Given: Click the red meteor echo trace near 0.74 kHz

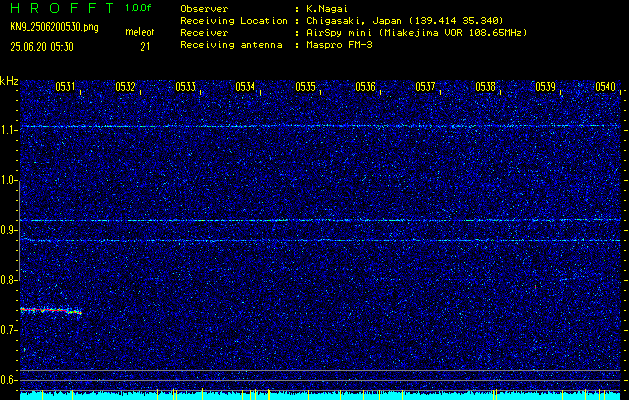Looking at the screenshot, I should [51, 311].
